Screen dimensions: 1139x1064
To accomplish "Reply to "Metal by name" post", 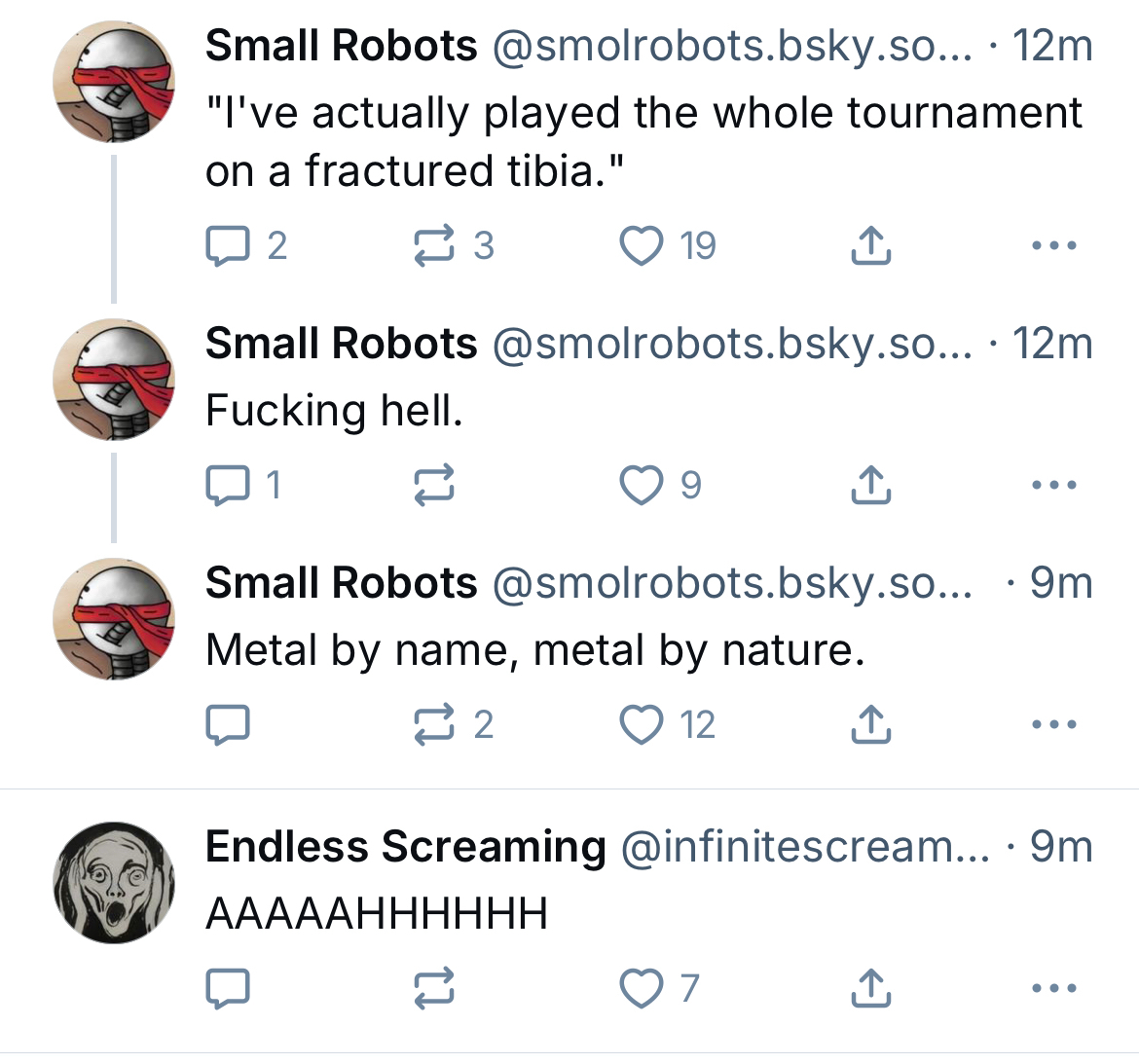I will click(x=228, y=724).
